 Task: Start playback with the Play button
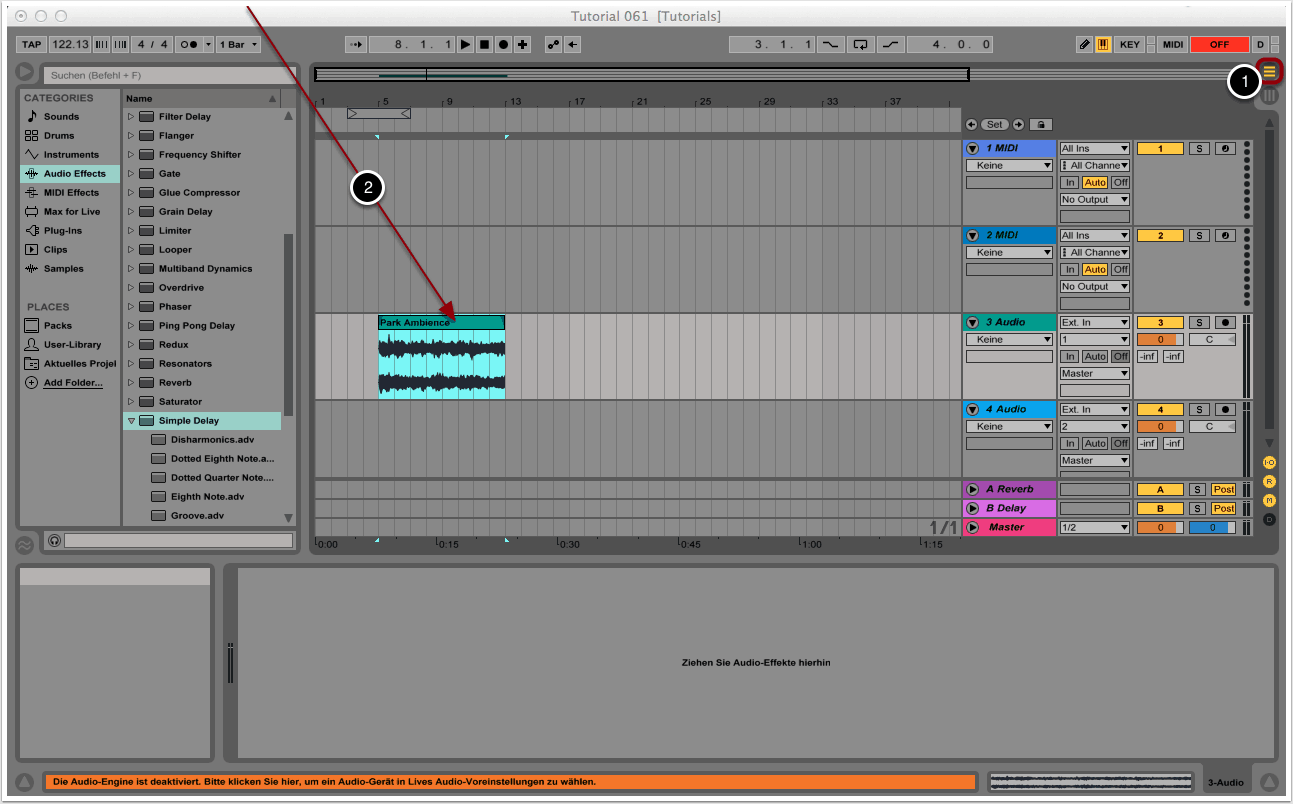coord(465,45)
